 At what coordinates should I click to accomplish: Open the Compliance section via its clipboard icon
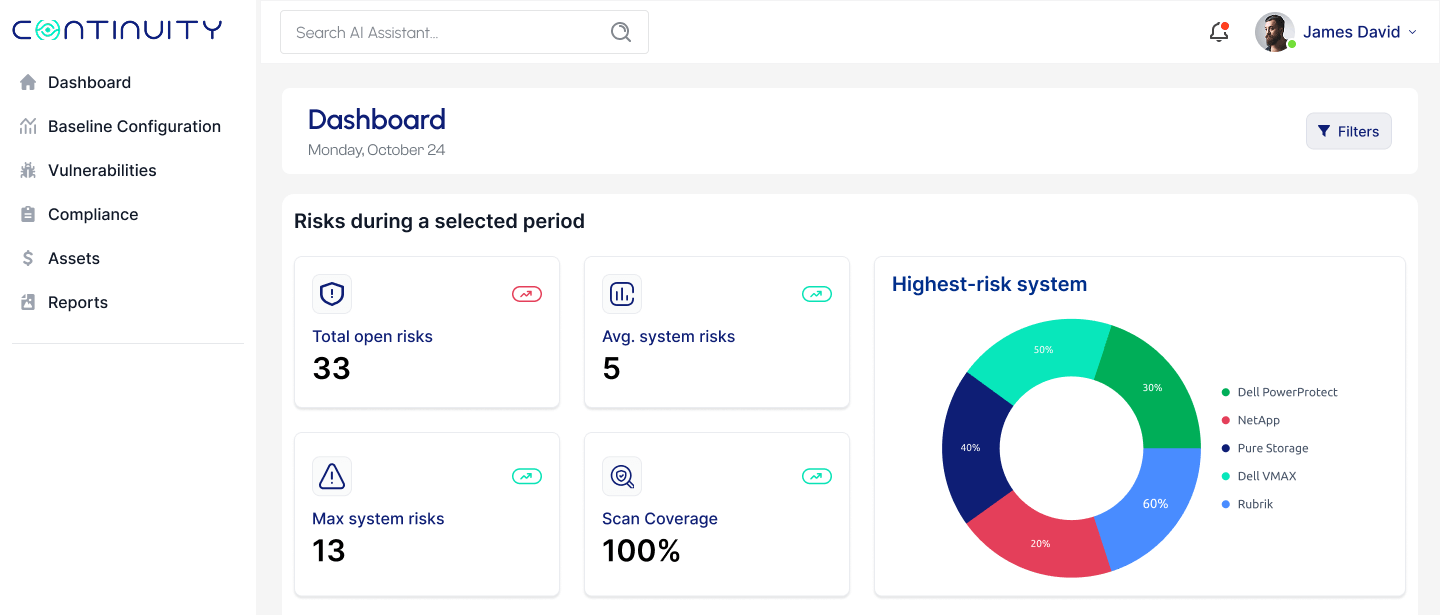(28, 214)
